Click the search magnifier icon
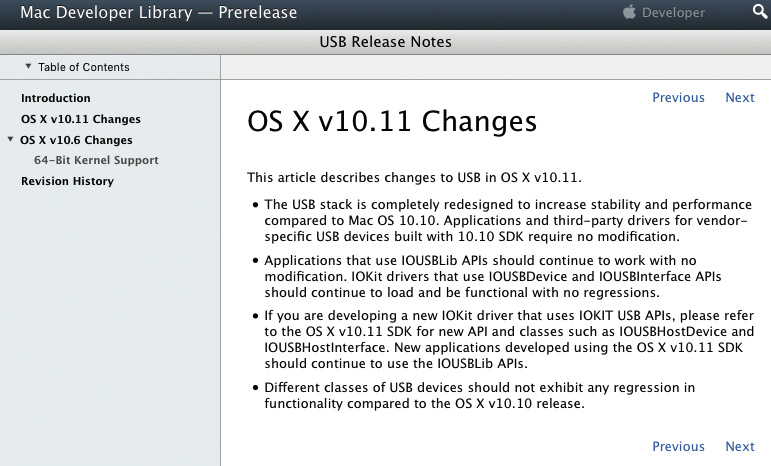 759,12
